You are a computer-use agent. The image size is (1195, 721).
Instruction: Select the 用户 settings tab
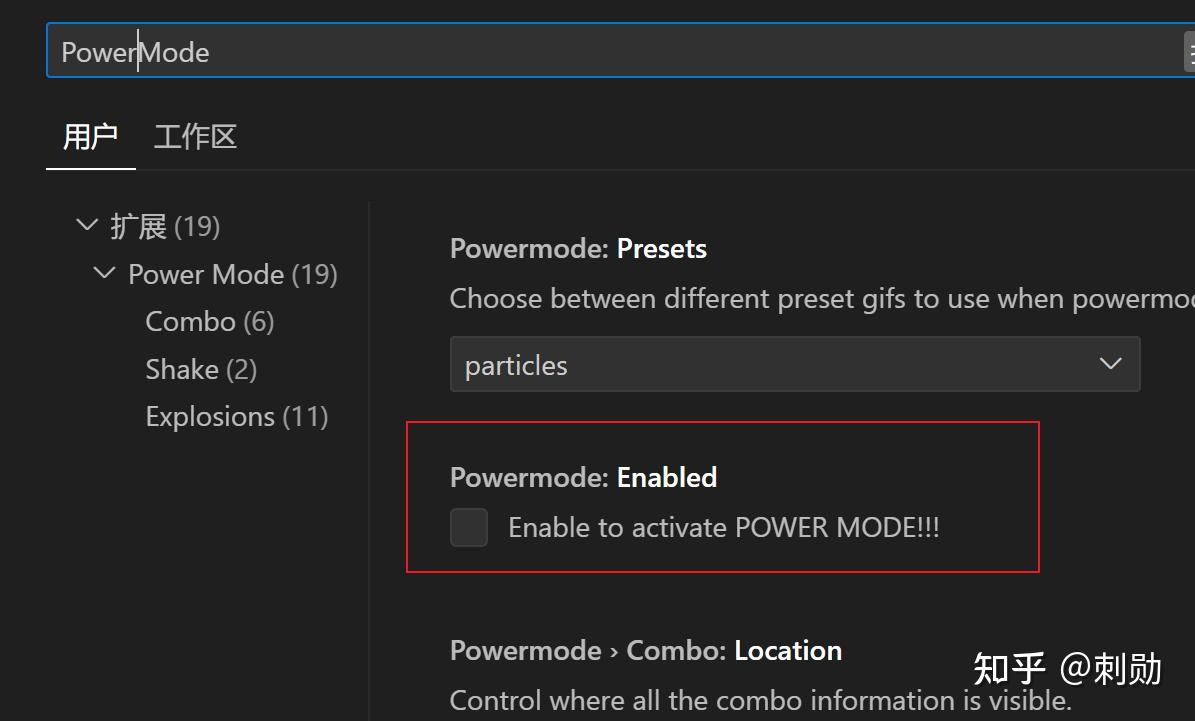[90, 136]
